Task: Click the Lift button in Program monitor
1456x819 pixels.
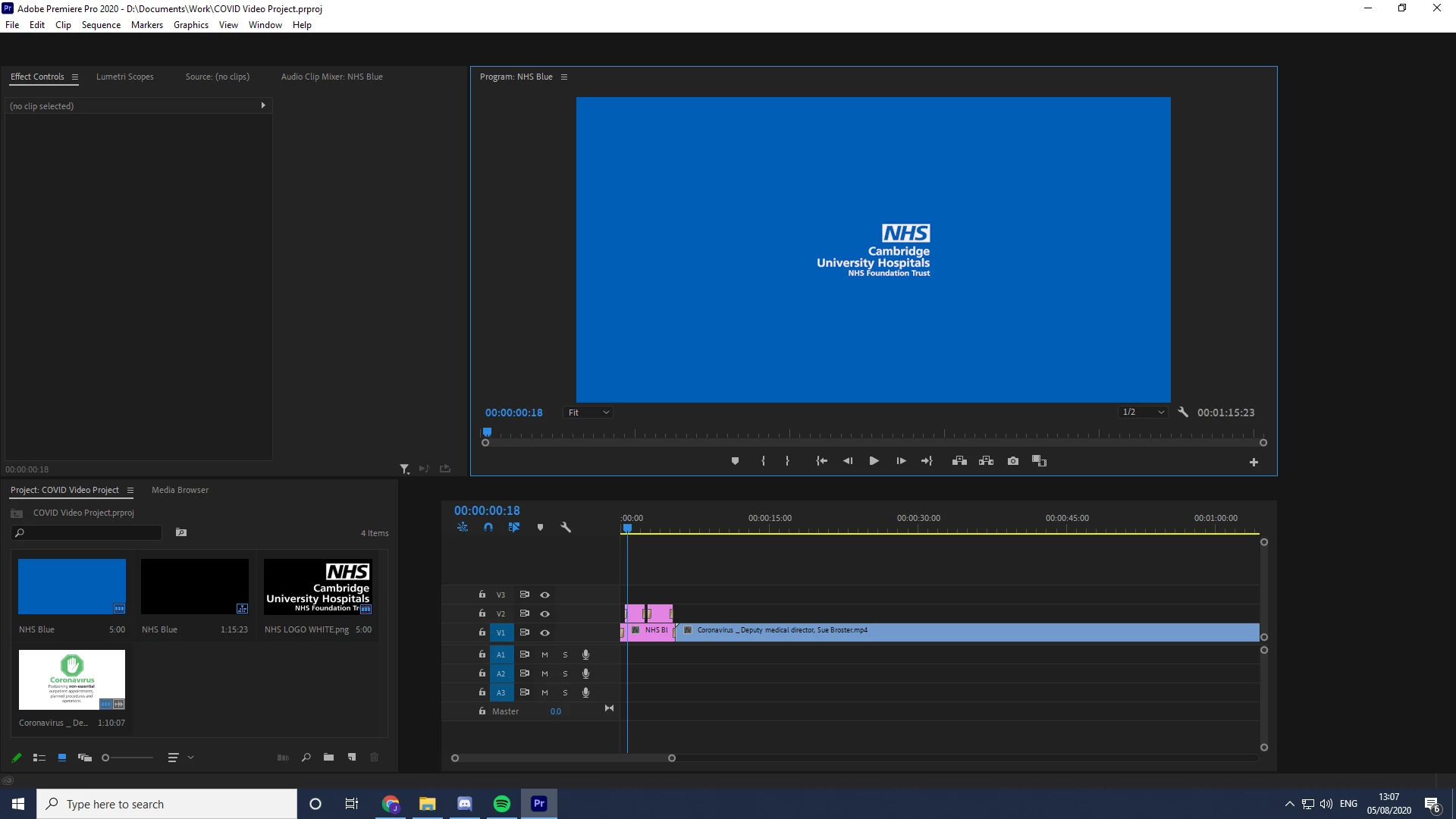Action: click(959, 461)
